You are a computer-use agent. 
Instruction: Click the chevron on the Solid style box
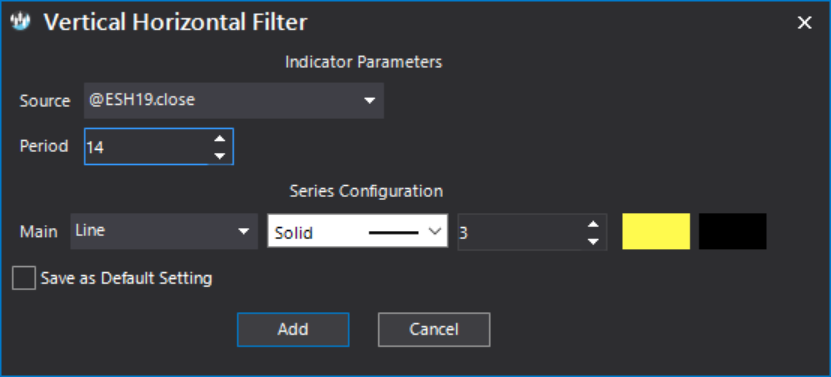pyautogui.click(x=435, y=232)
